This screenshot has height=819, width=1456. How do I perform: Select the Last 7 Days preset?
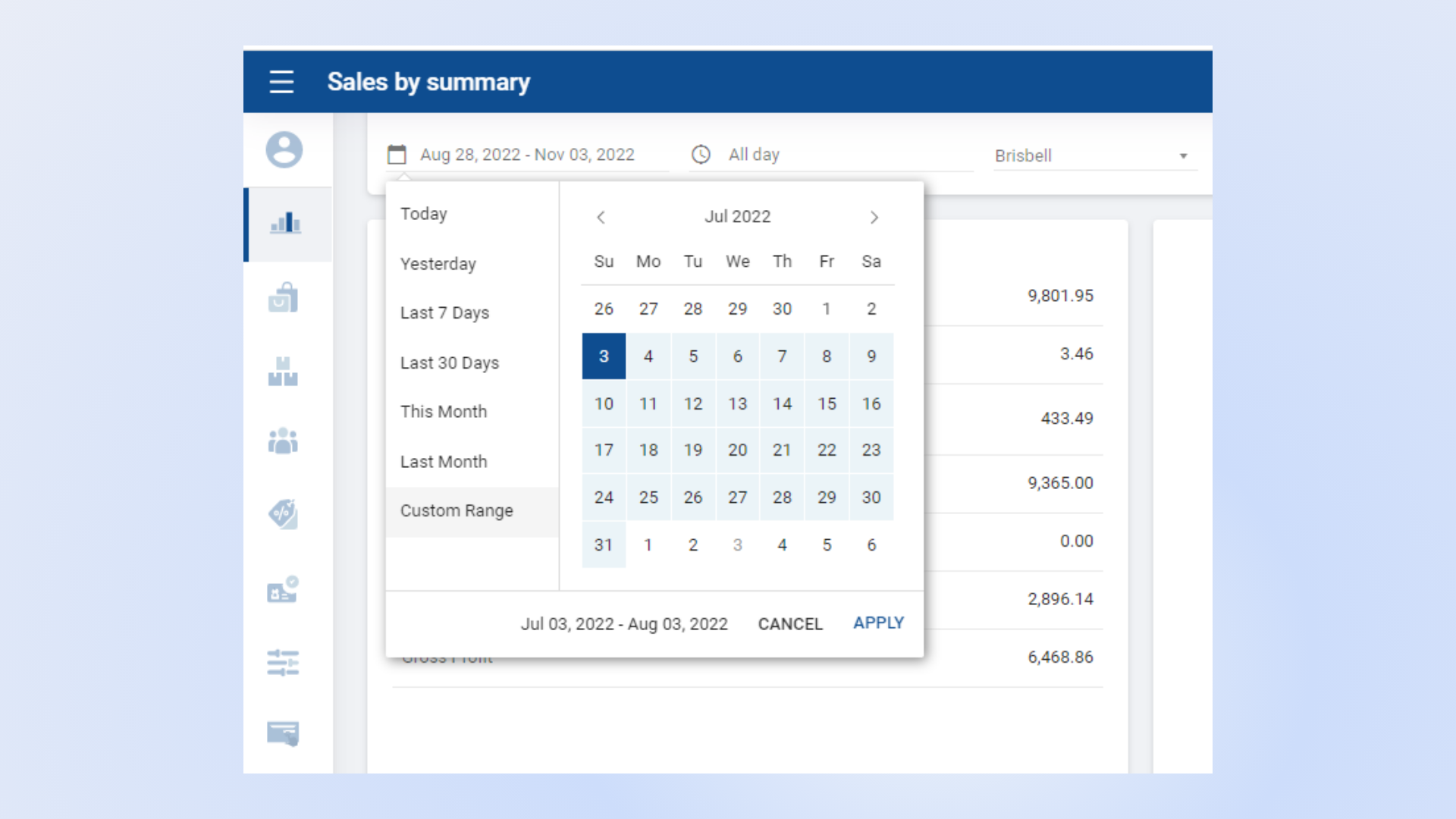point(444,313)
